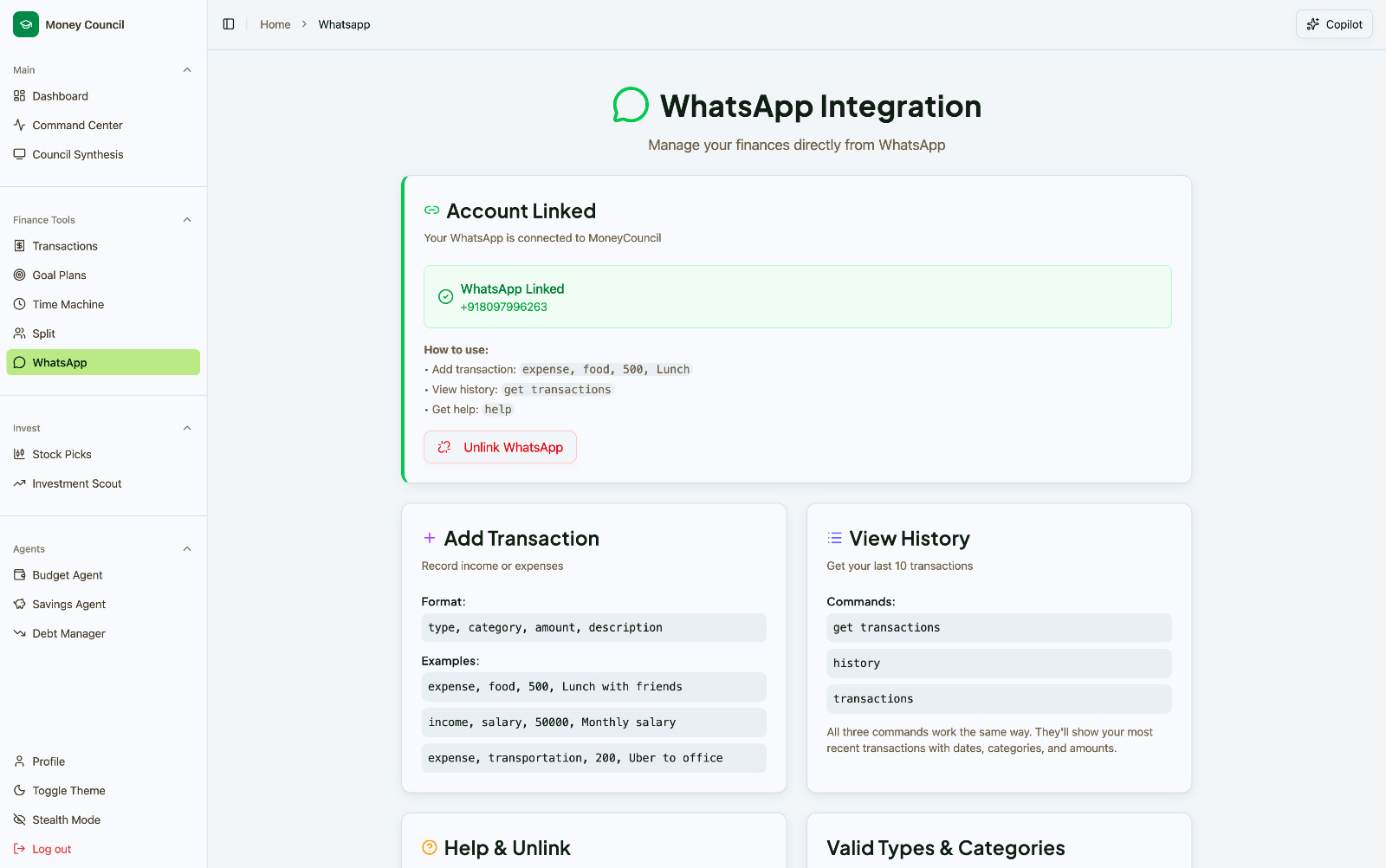Click the standalone 'transactions' command box

(999, 699)
